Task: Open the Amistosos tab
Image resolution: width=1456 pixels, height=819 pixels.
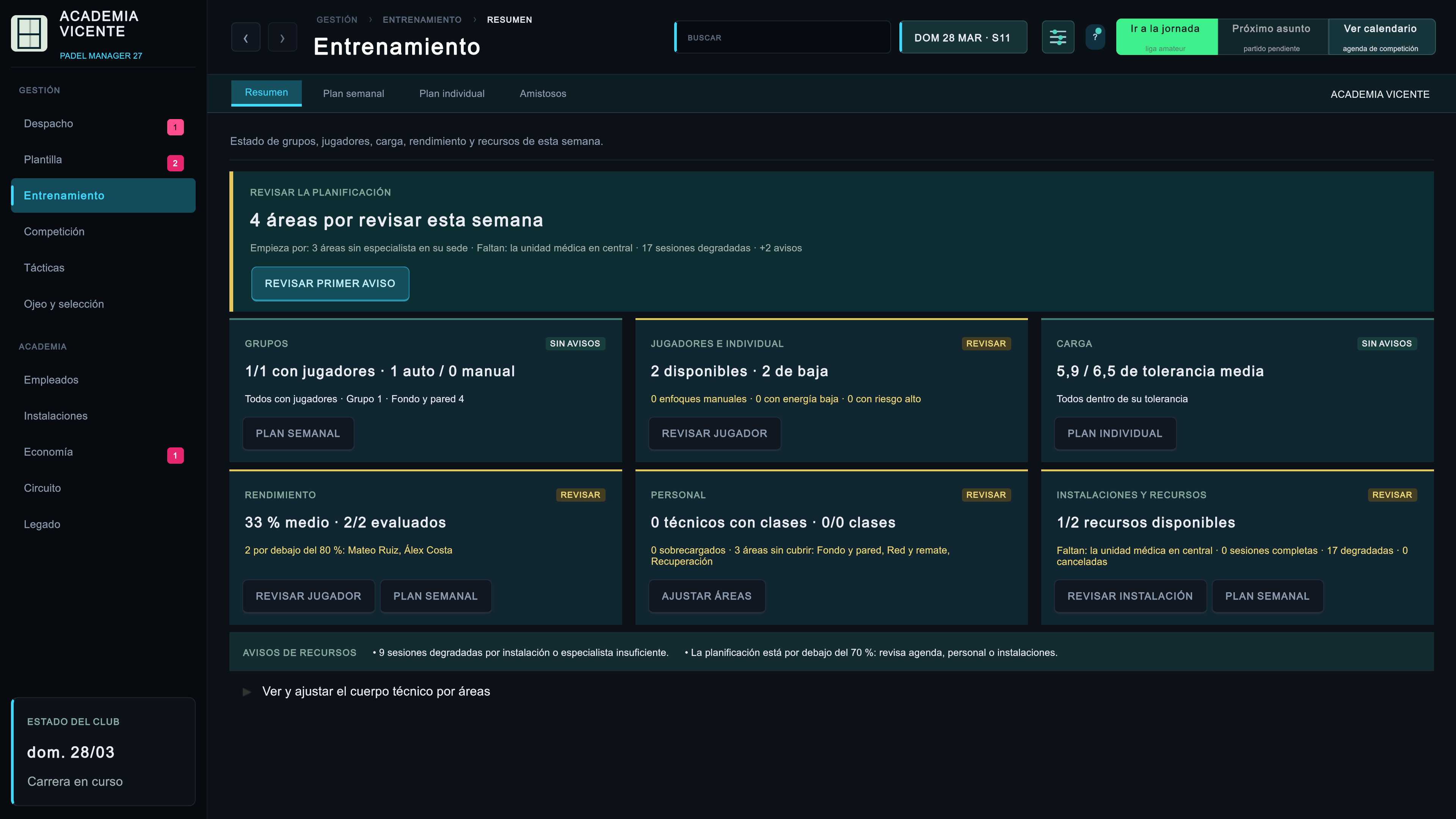Action: (x=543, y=94)
